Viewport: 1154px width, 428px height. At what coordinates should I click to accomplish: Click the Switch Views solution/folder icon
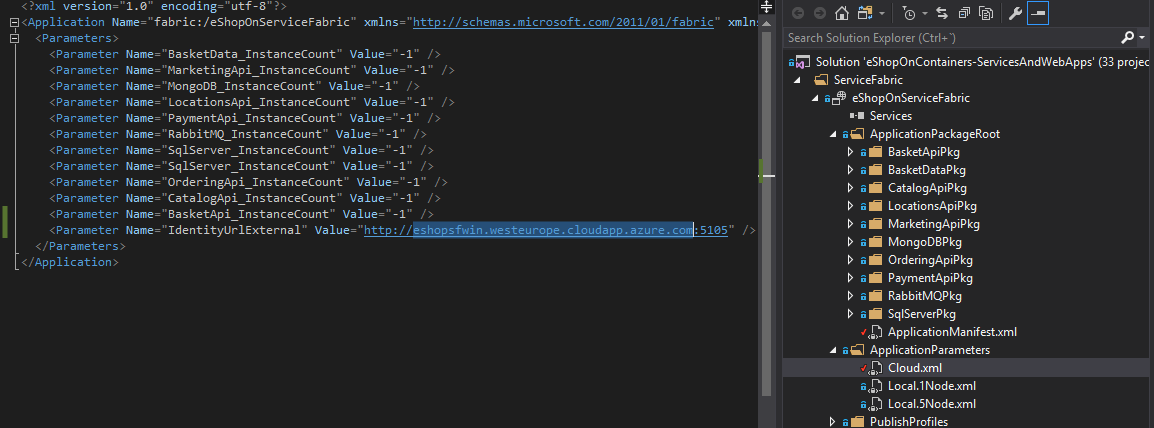click(866, 13)
